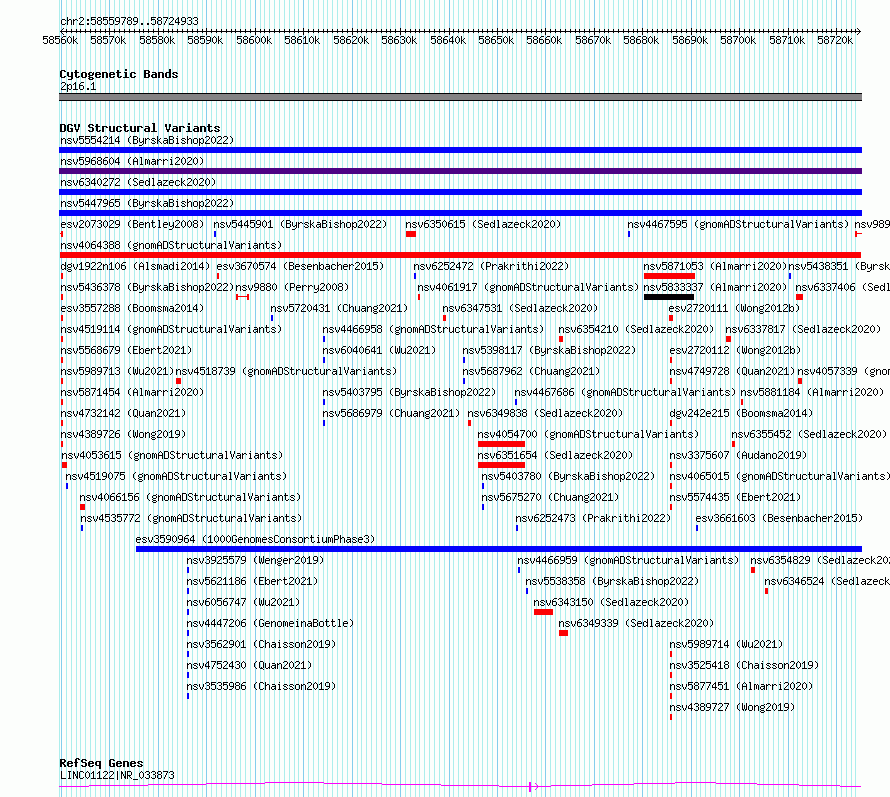The height and width of the screenshot is (797, 890).
Task: Click the black bar under nsv5833337
Action: click(x=669, y=297)
